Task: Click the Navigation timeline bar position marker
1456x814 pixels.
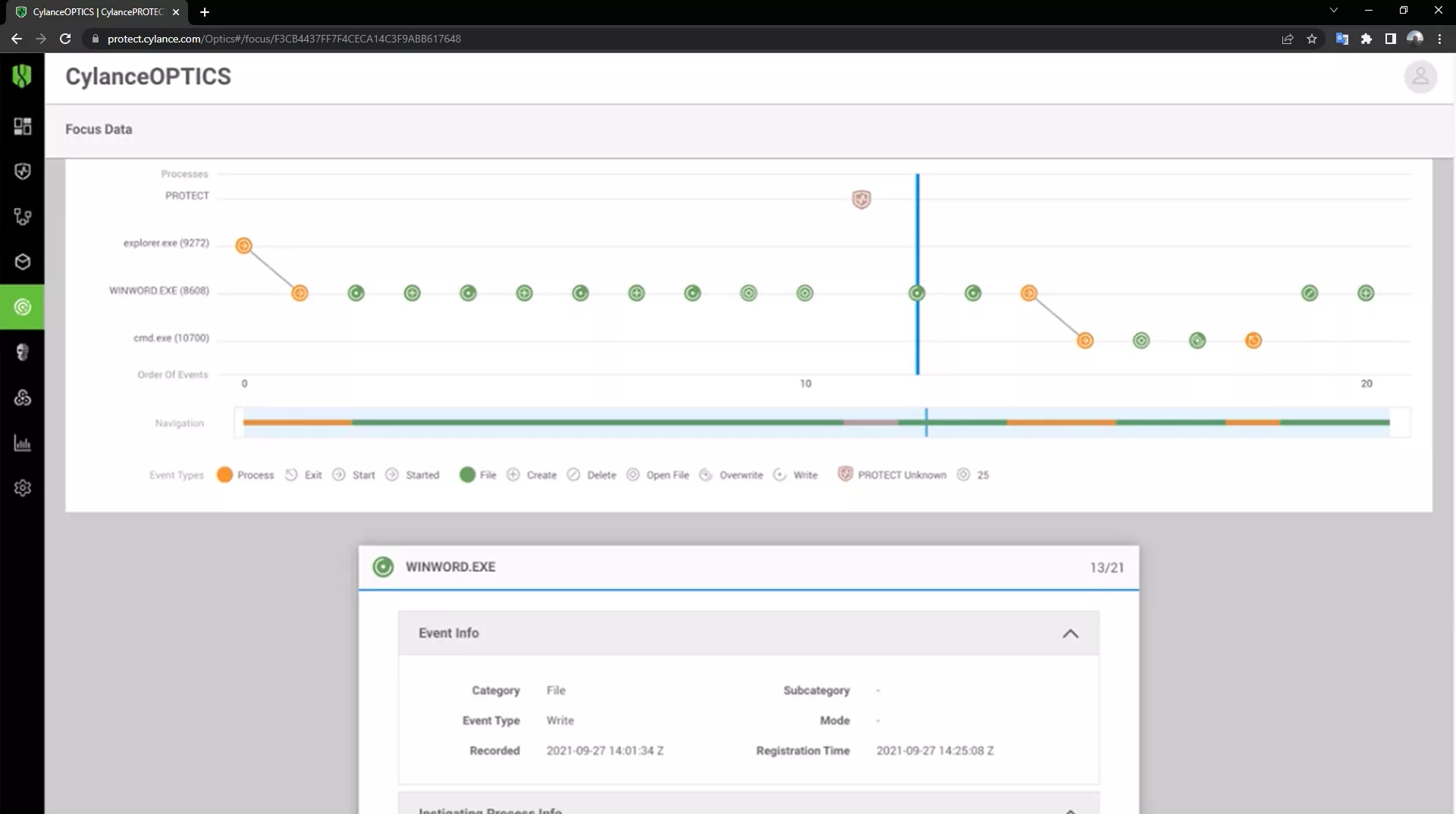Action: click(926, 422)
